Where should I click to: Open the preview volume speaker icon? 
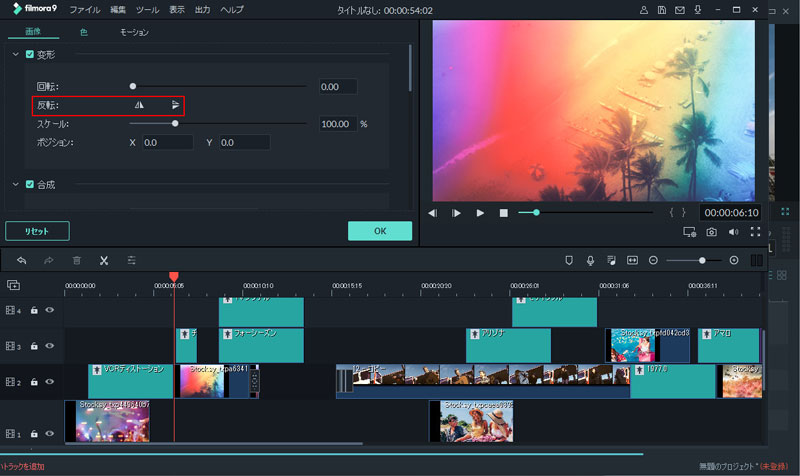click(x=734, y=232)
